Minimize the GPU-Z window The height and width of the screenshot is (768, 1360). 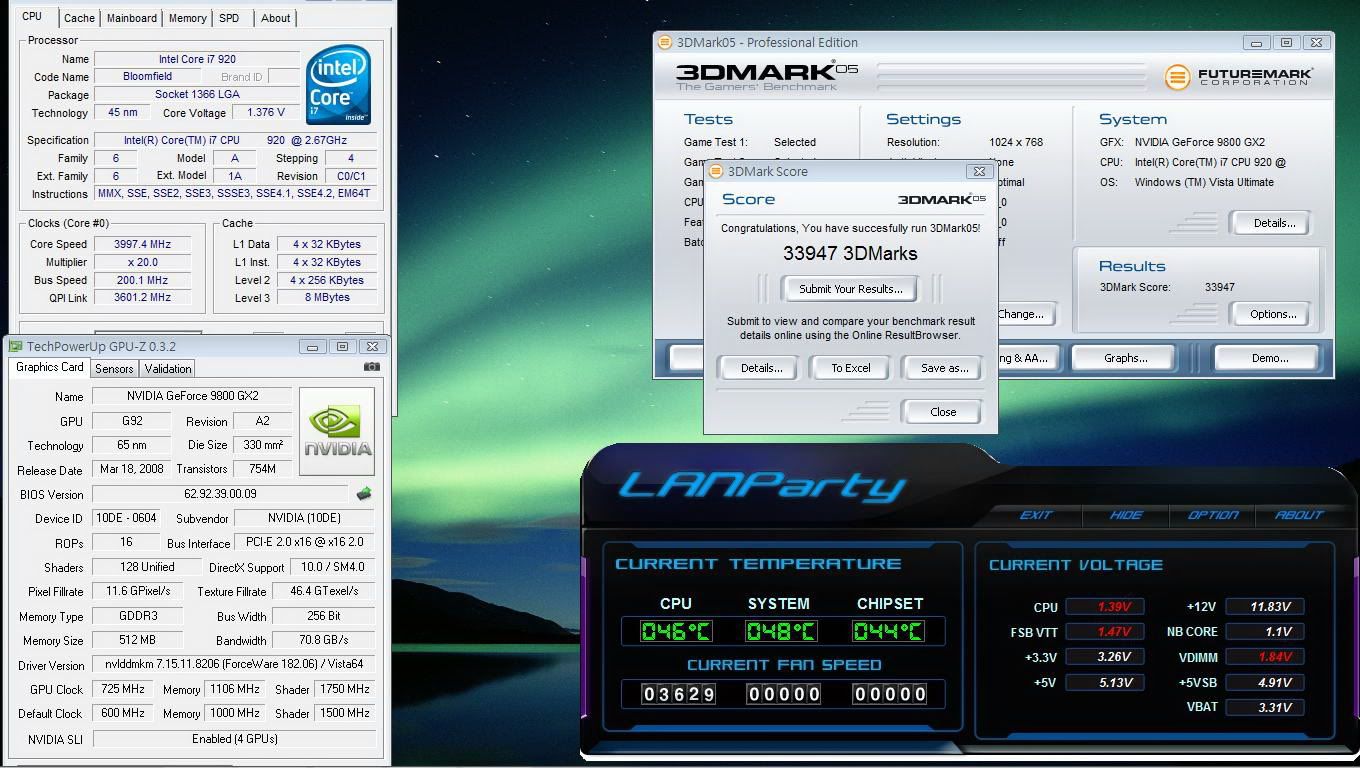pos(313,347)
